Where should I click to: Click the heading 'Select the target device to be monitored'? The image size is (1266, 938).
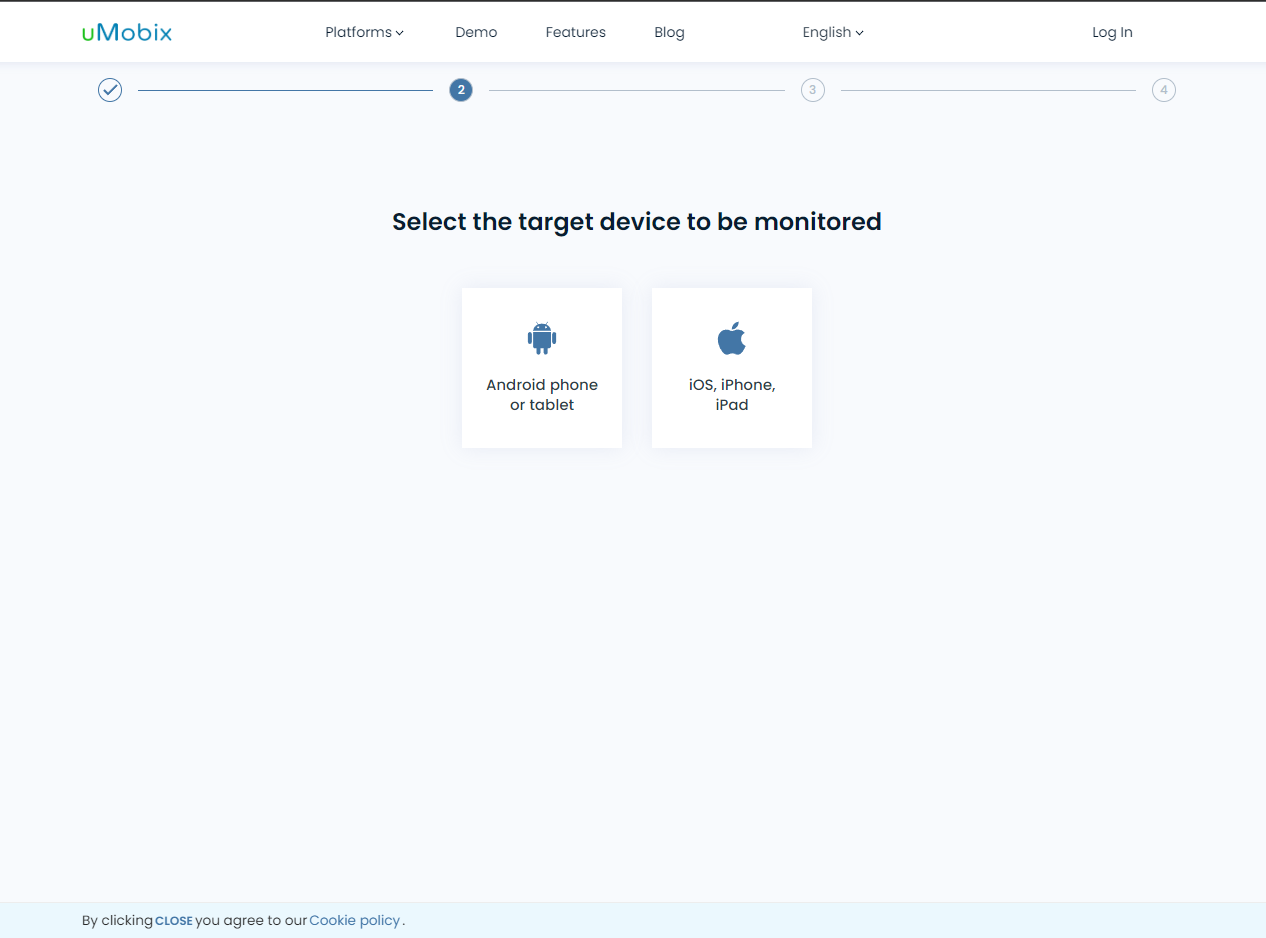[637, 221]
